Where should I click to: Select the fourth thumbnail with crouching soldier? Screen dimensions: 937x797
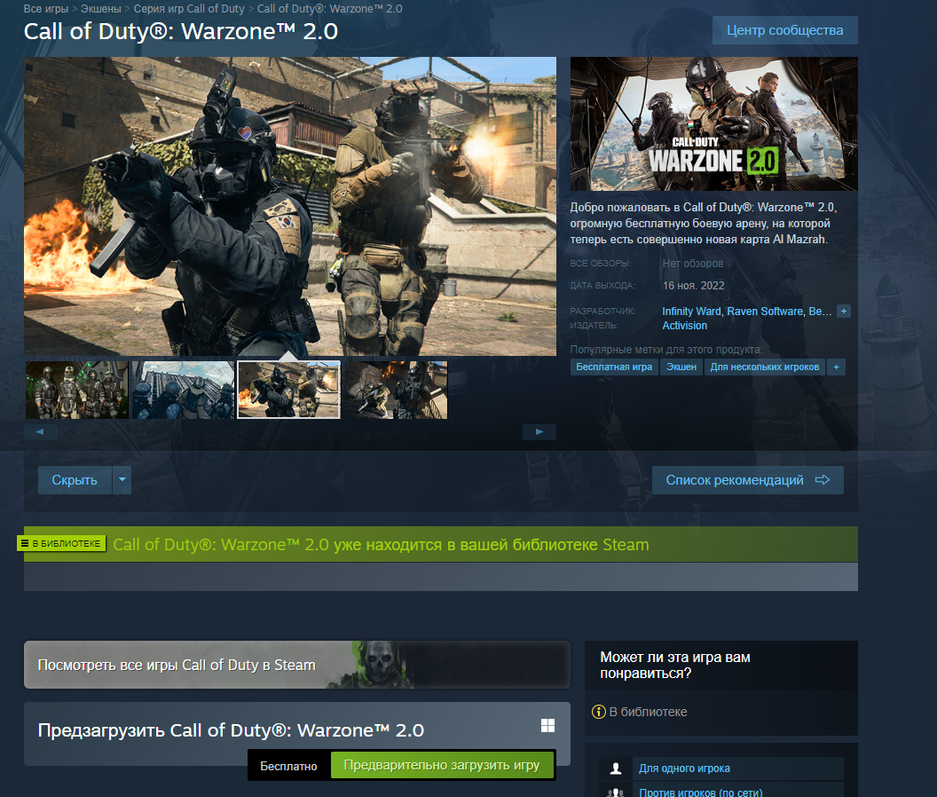(395, 390)
